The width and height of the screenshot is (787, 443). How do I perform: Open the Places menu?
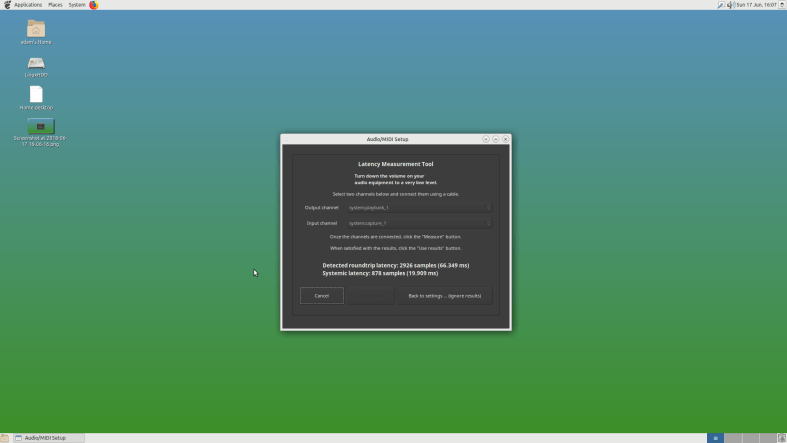(55, 5)
